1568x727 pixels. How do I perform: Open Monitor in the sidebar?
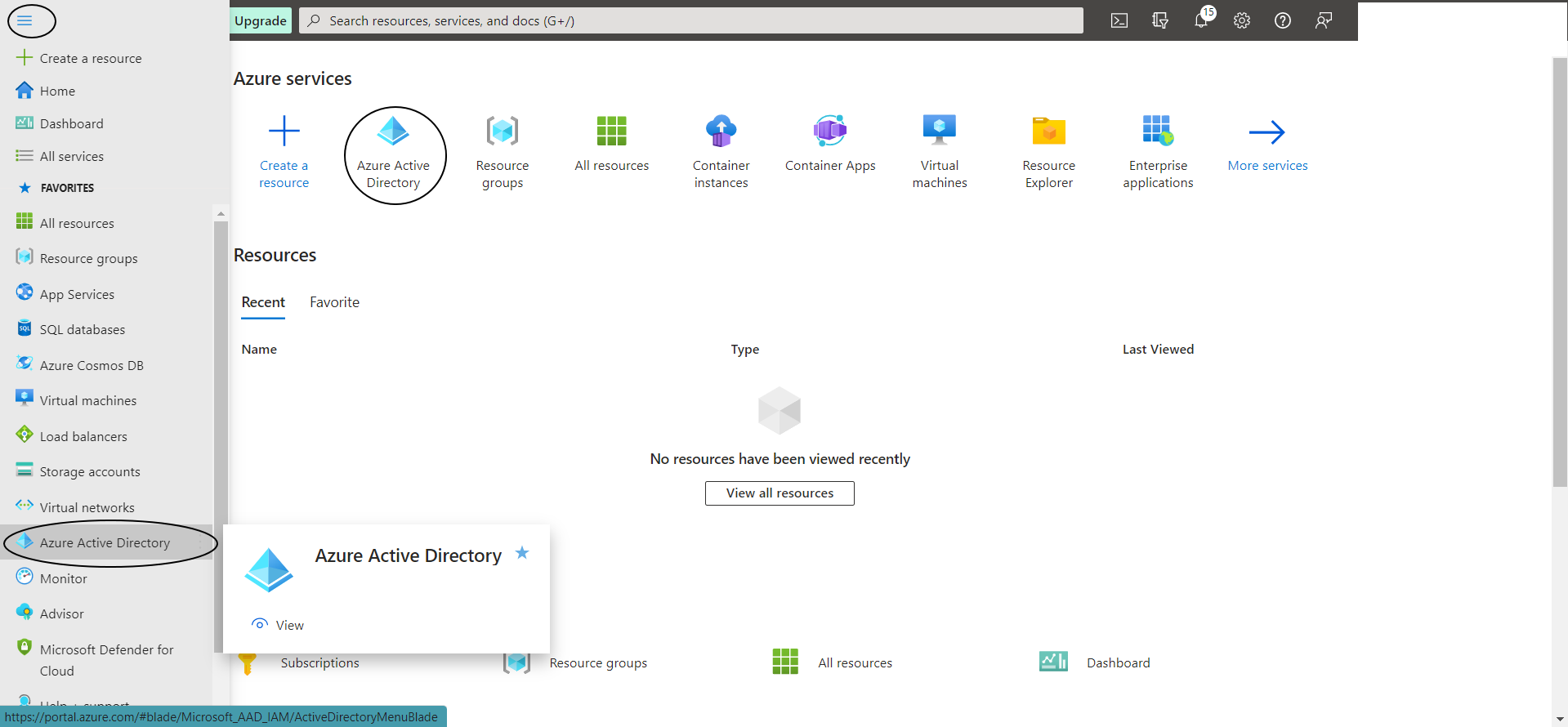click(64, 578)
